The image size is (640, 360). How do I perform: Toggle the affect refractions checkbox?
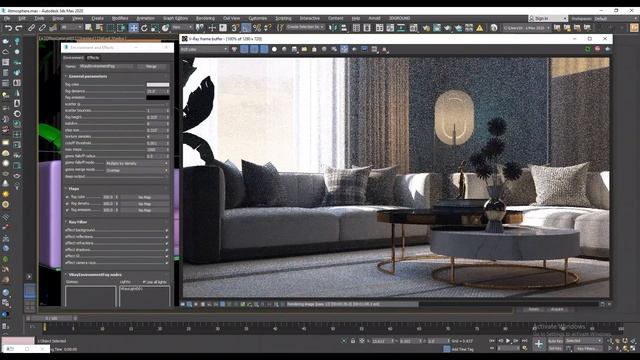[167, 243]
